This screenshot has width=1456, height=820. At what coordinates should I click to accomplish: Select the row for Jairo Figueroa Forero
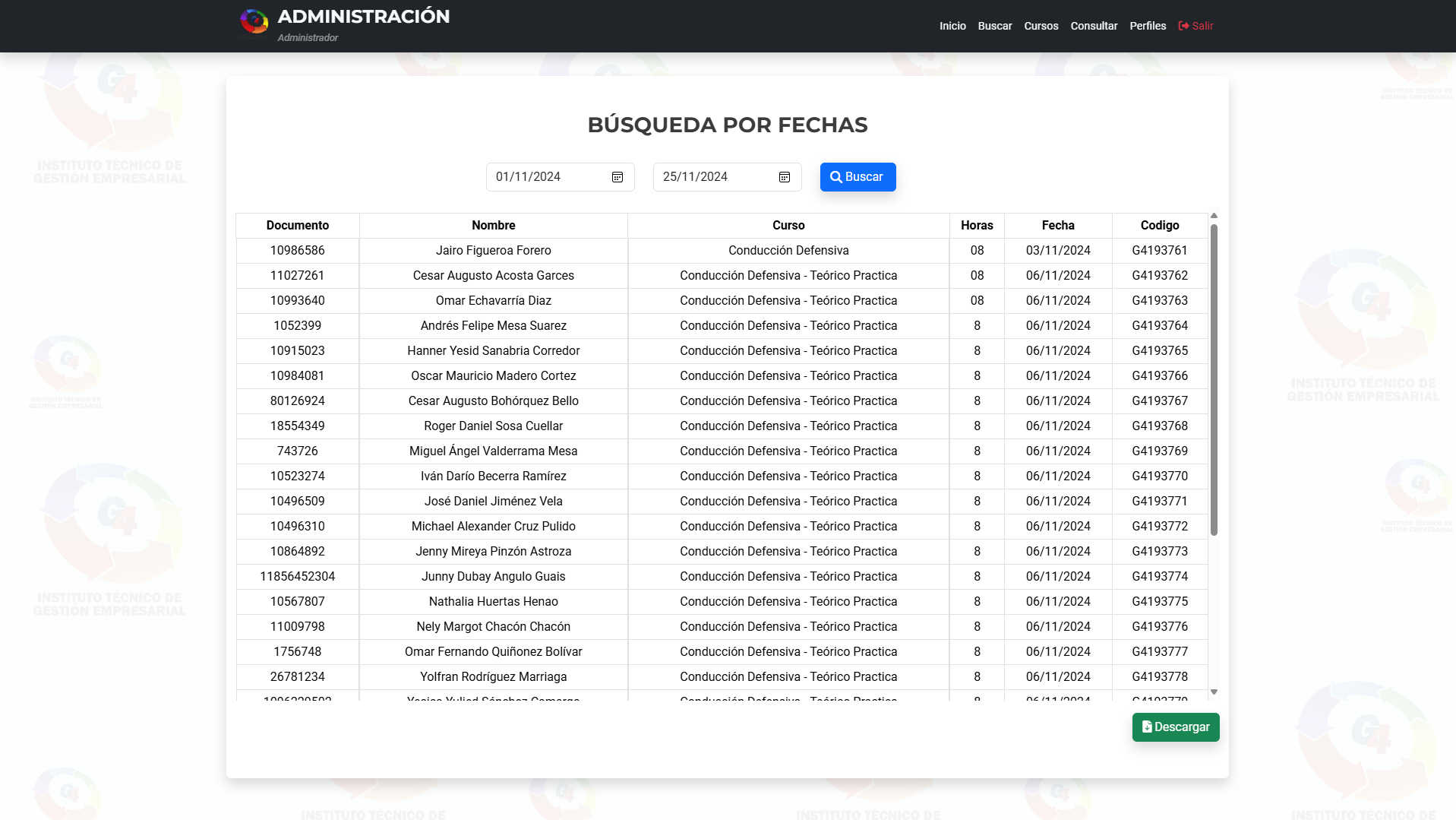494,251
